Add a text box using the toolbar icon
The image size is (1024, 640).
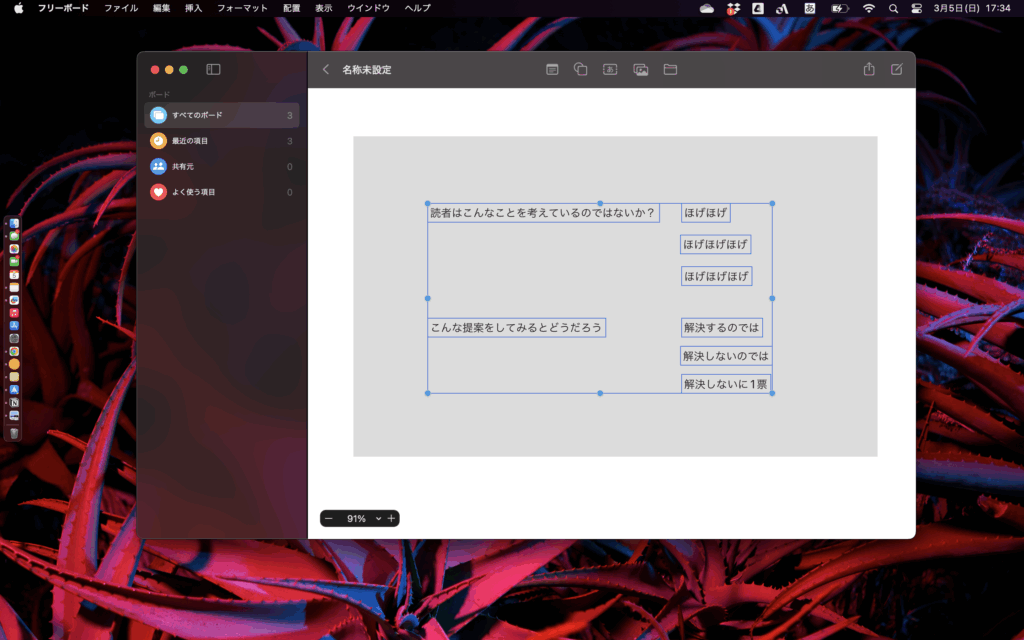(609, 69)
